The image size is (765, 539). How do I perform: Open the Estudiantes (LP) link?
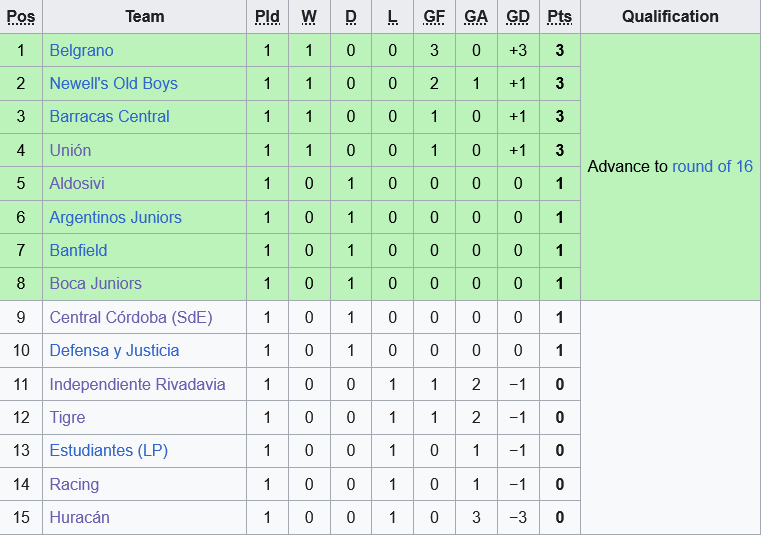coord(108,450)
